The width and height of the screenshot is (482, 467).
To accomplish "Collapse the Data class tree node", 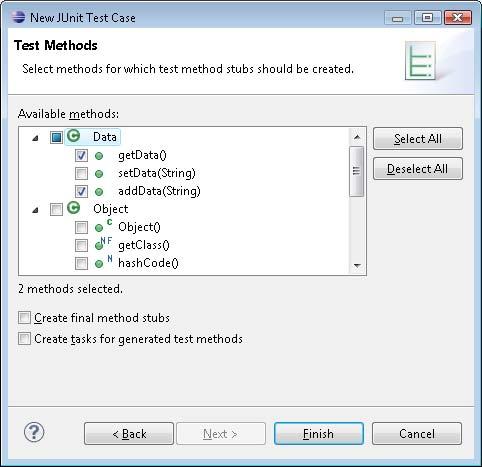I will coord(35,138).
